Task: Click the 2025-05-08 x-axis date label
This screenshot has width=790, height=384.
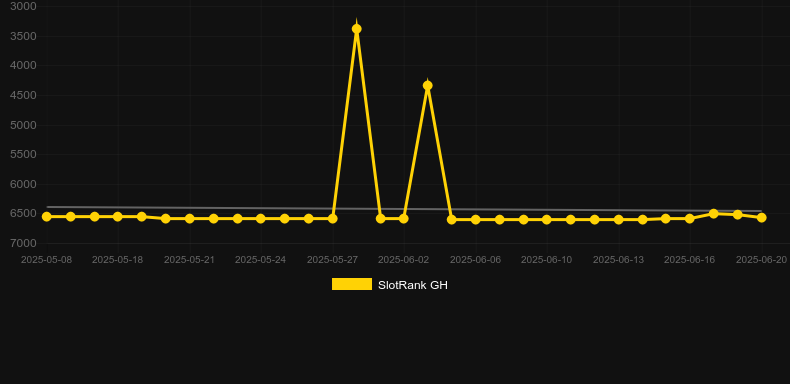Action: point(46,260)
